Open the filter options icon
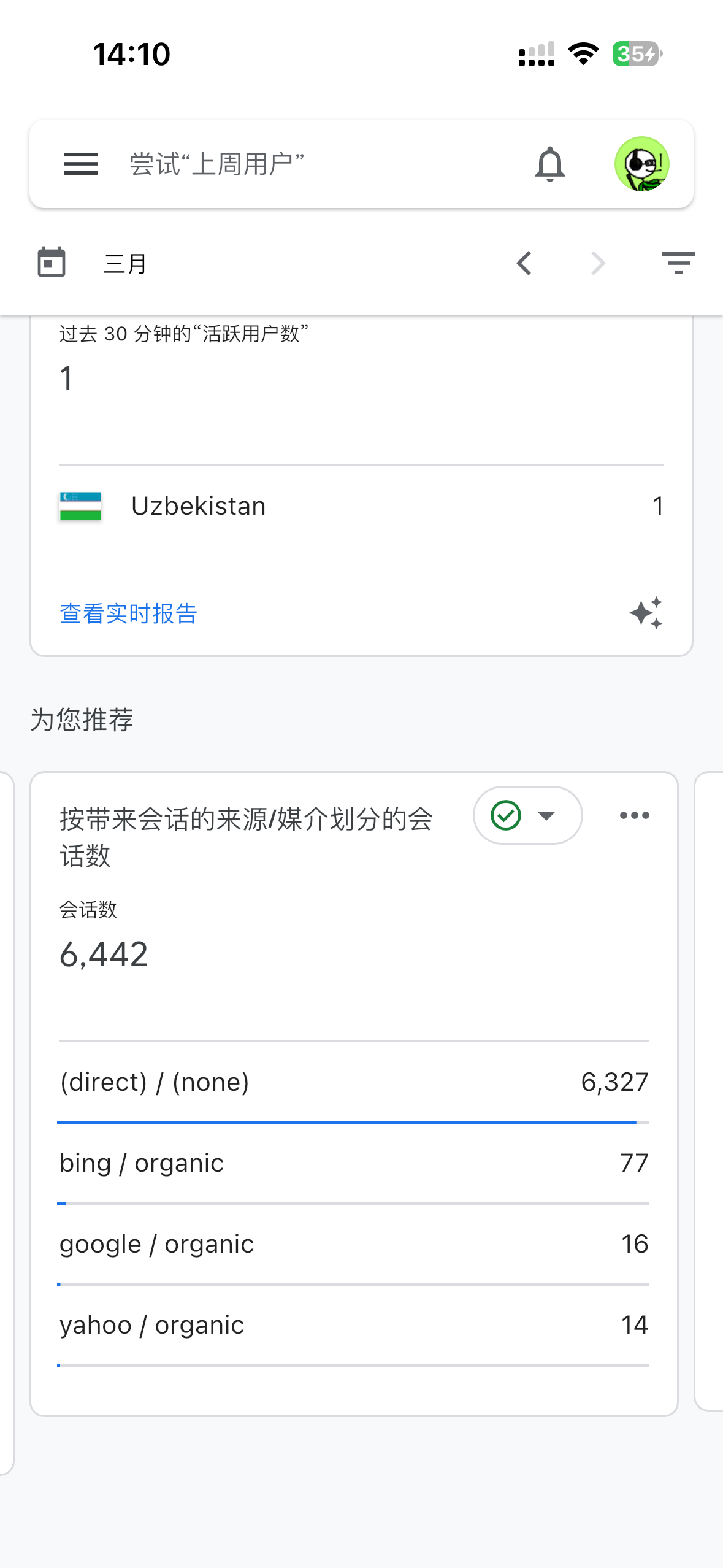Viewport: 723px width, 1568px height. pos(678,263)
